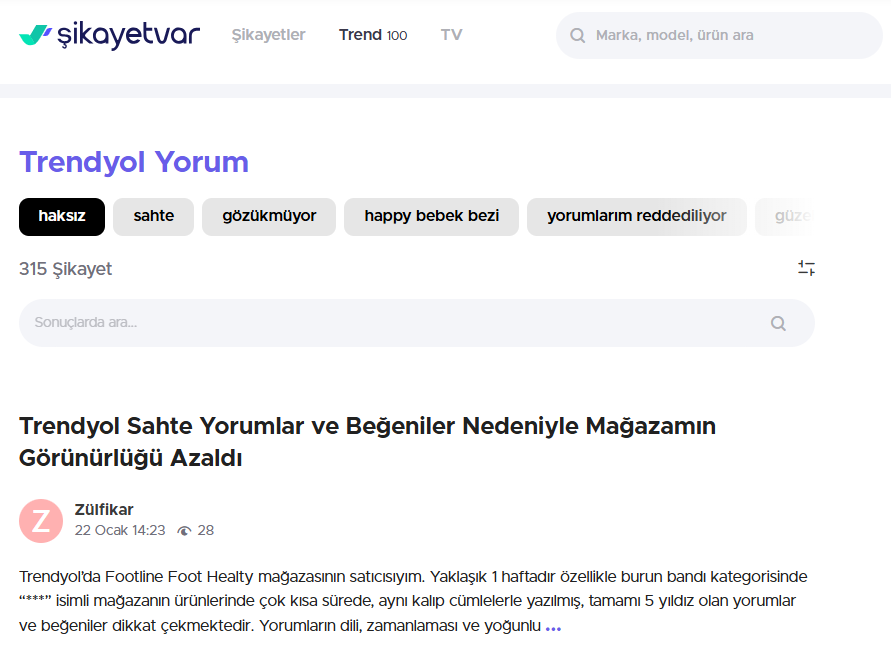Screen dimensions: 891x672
Task: Click Zülfikar's pink avatar icon
Action: tap(41, 520)
